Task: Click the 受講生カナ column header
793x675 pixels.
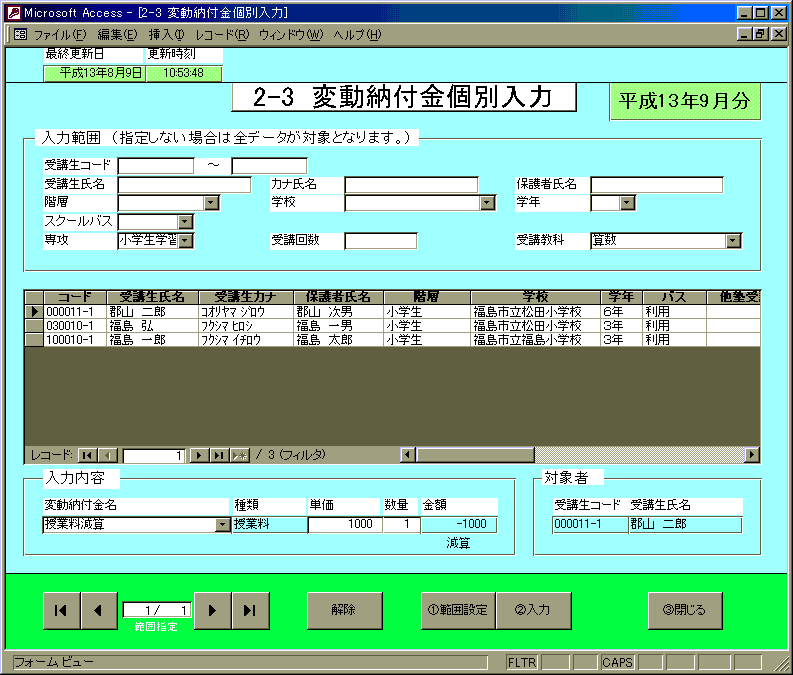Action: pos(246,297)
